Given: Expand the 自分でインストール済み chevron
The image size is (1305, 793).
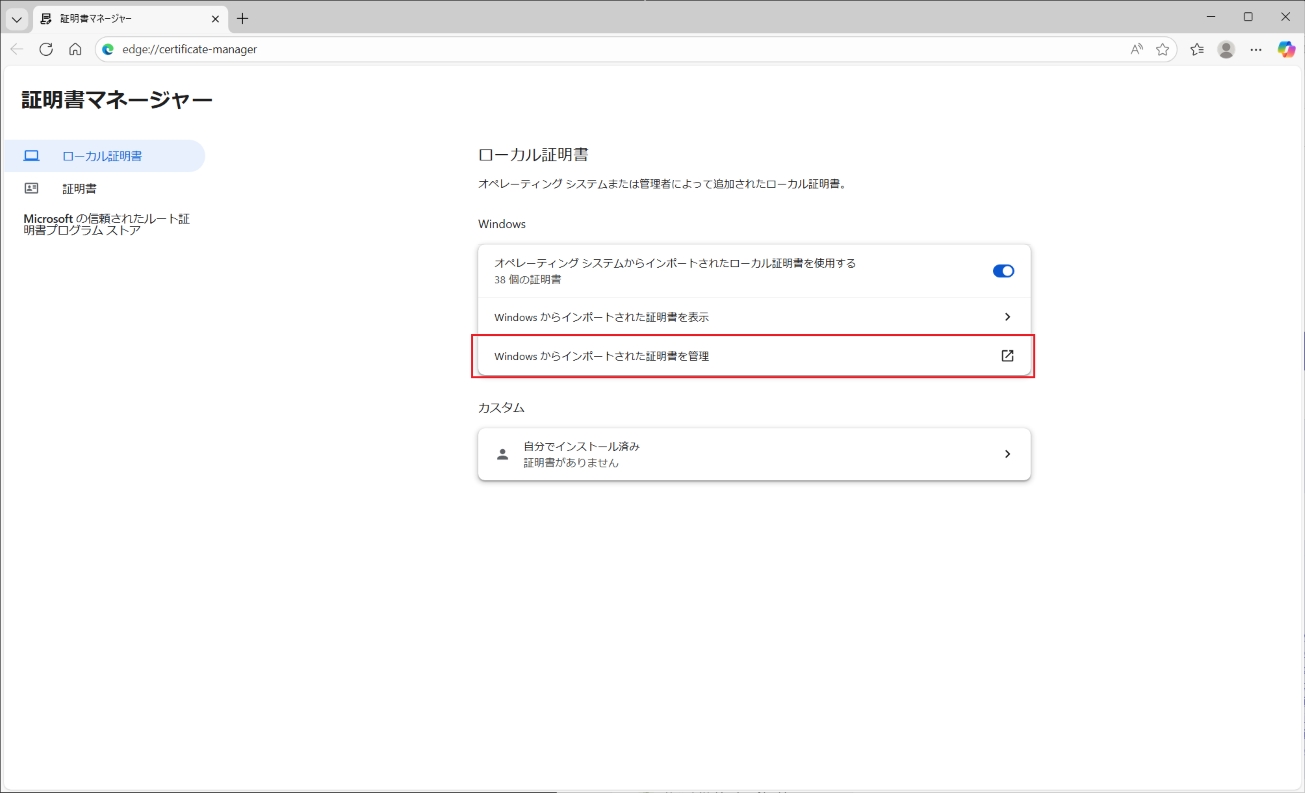Looking at the screenshot, I should (1007, 454).
